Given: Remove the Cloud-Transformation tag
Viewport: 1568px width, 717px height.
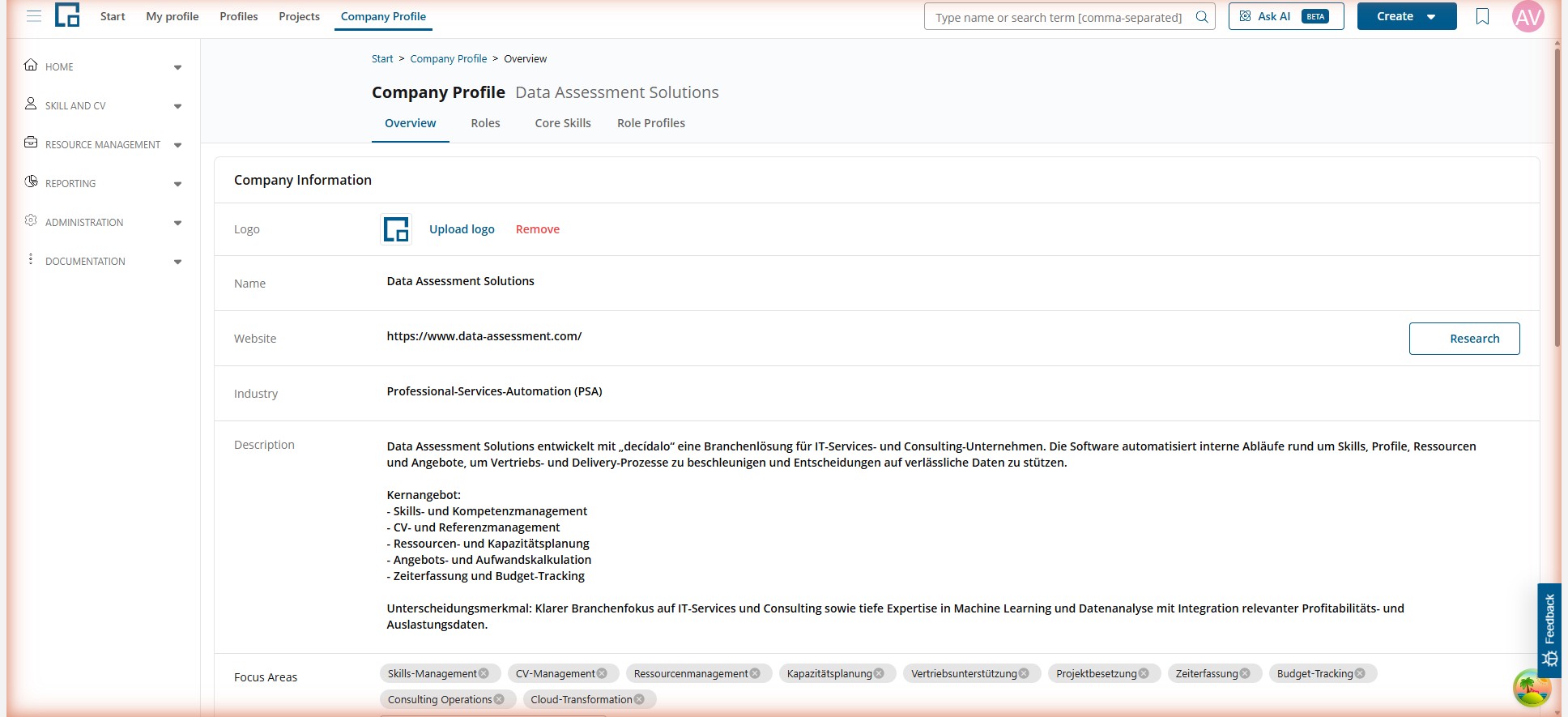Looking at the screenshot, I should pyautogui.click(x=639, y=699).
